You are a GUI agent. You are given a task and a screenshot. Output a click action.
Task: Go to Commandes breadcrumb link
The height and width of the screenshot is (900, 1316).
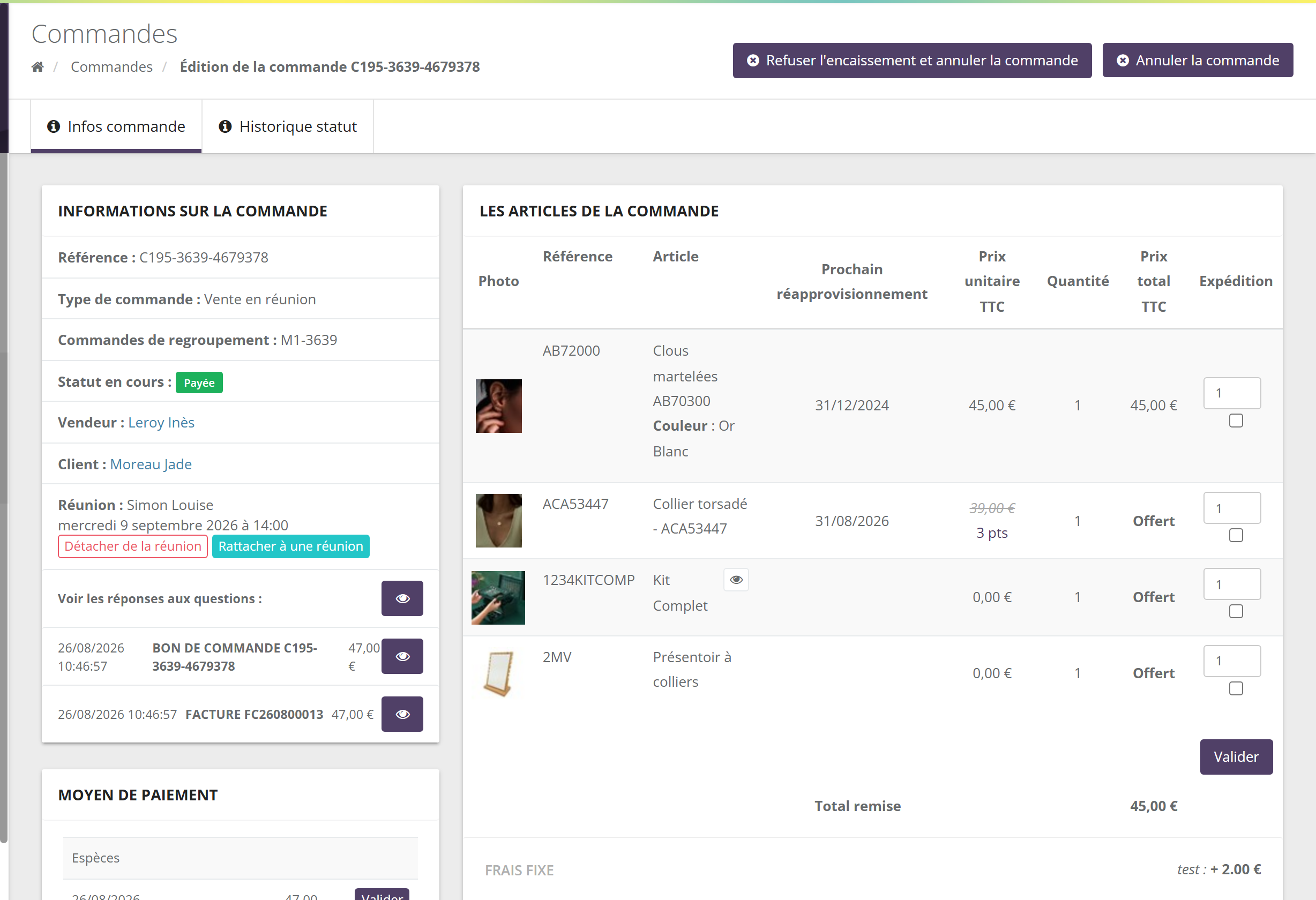[111, 67]
